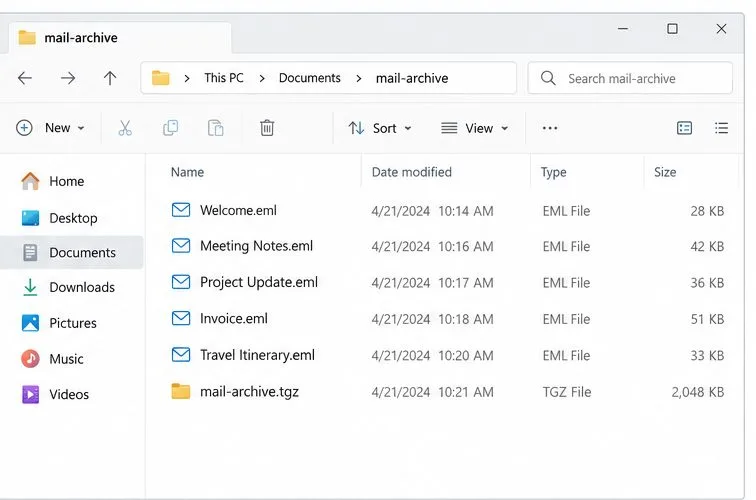
Task: Sort by the Name column header
Action: coord(187,172)
